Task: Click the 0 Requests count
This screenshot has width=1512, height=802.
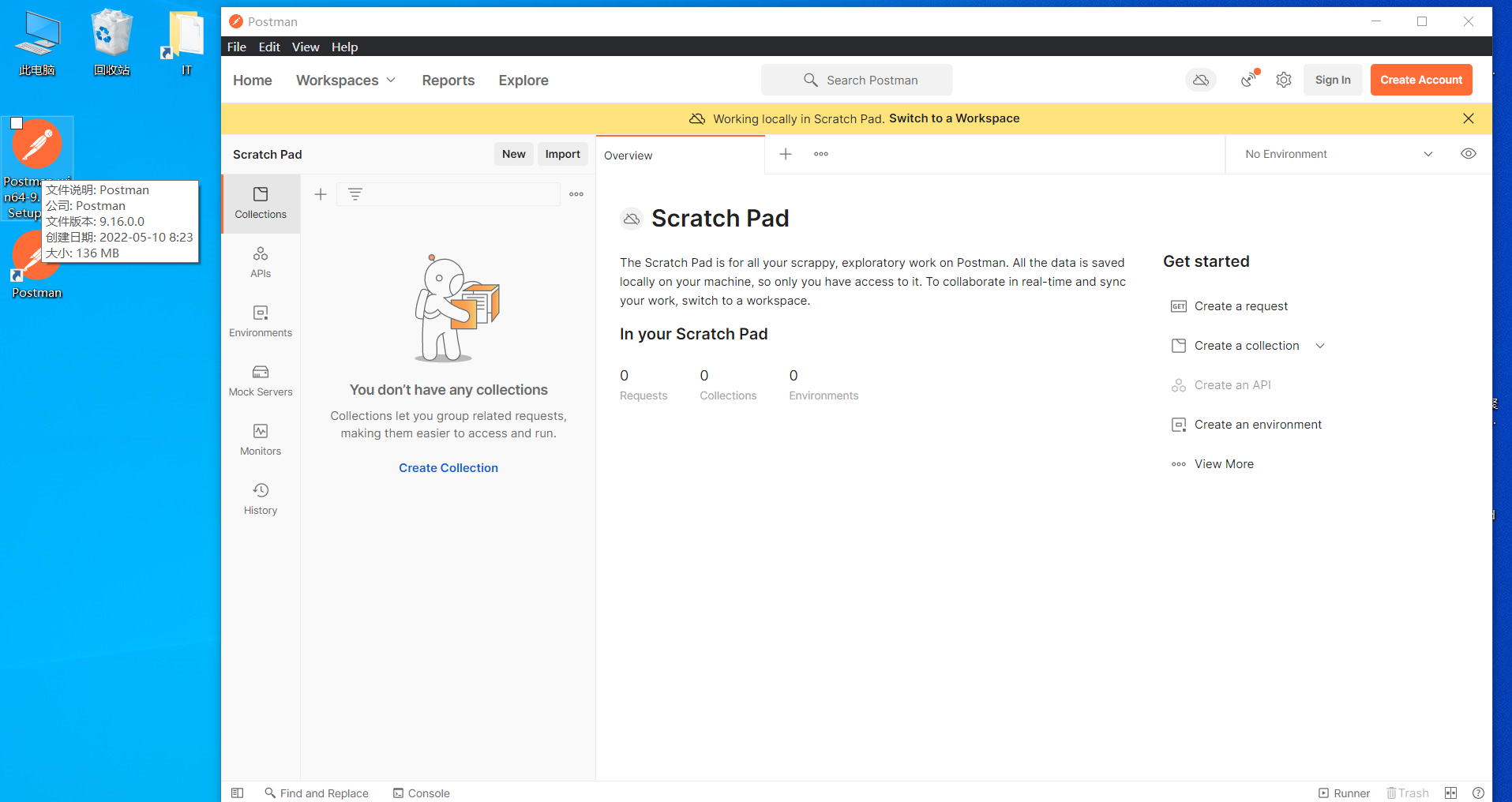Action: point(643,385)
